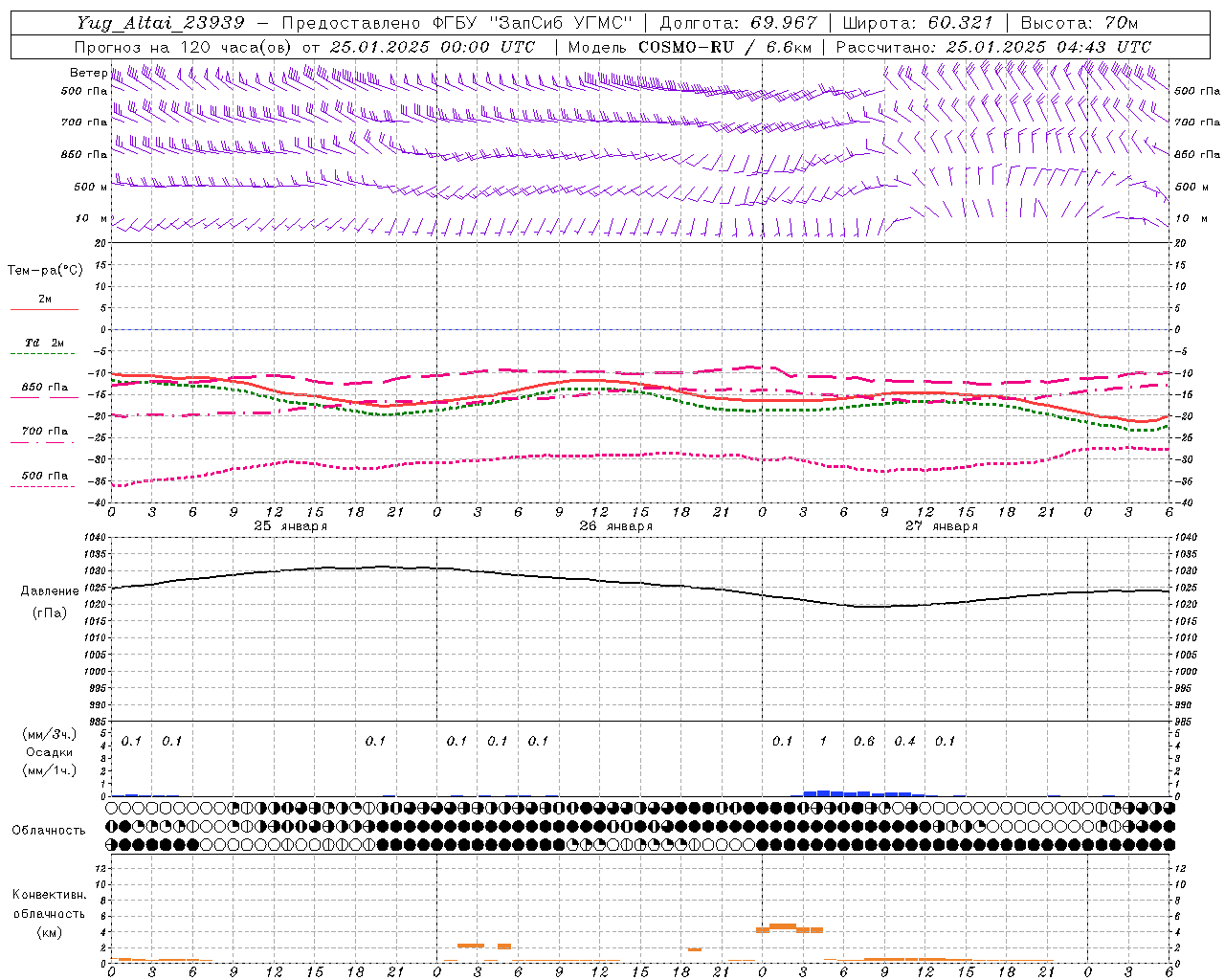Click the 3-hour precipitation value 0.4
1225x980 pixels.
tap(904, 742)
